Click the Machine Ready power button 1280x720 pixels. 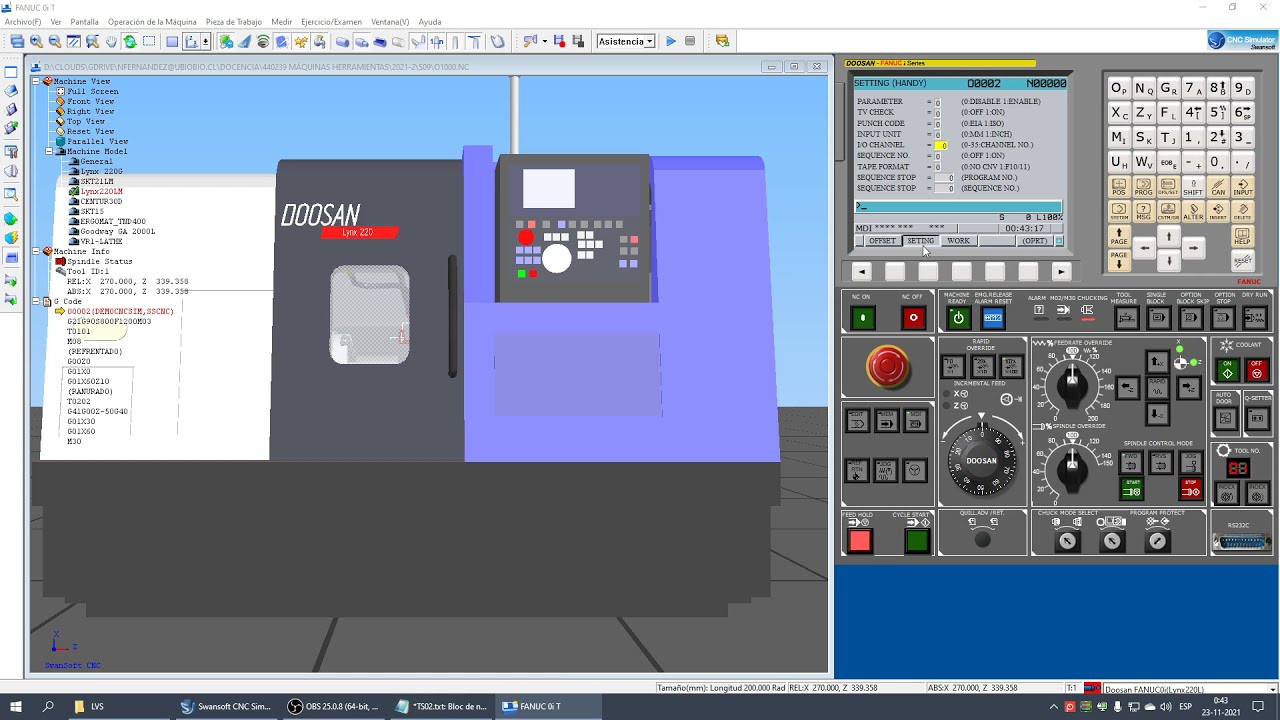(x=958, y=318)
